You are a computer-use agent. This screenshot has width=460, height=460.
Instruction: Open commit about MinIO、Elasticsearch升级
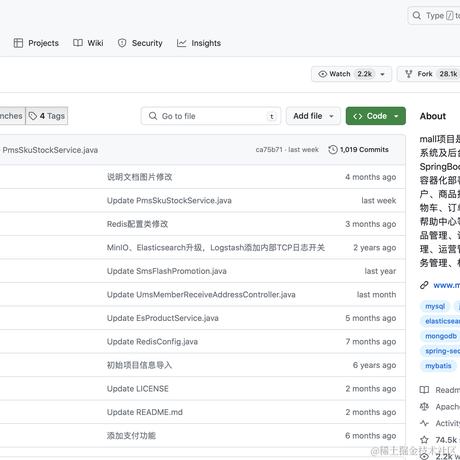click(x=216, y=248)
